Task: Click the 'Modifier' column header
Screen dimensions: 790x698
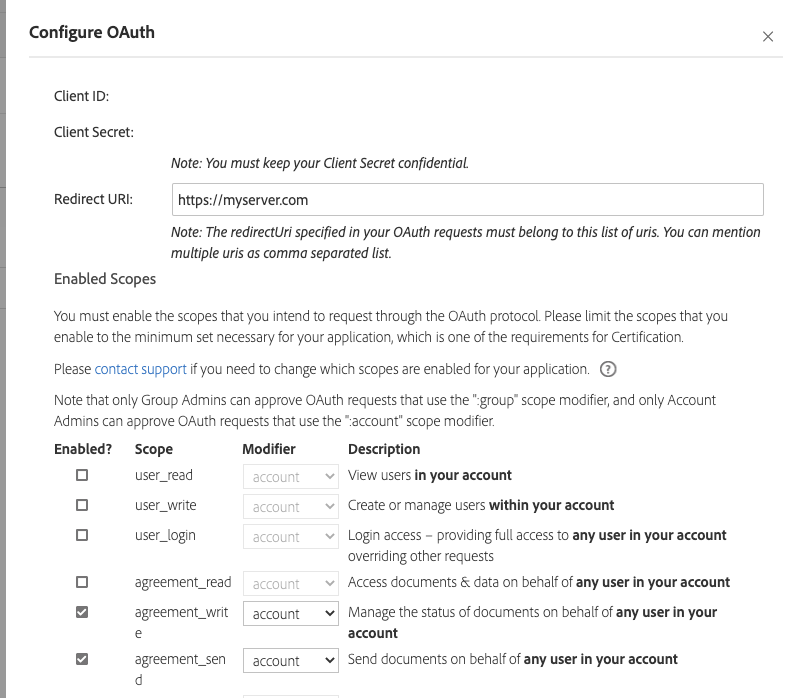Action: (269, 449)
